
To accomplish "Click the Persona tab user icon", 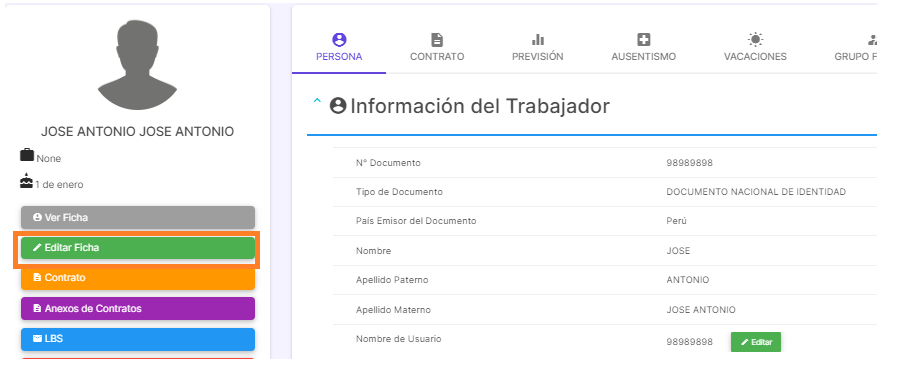I will click(x=339, y=40).
